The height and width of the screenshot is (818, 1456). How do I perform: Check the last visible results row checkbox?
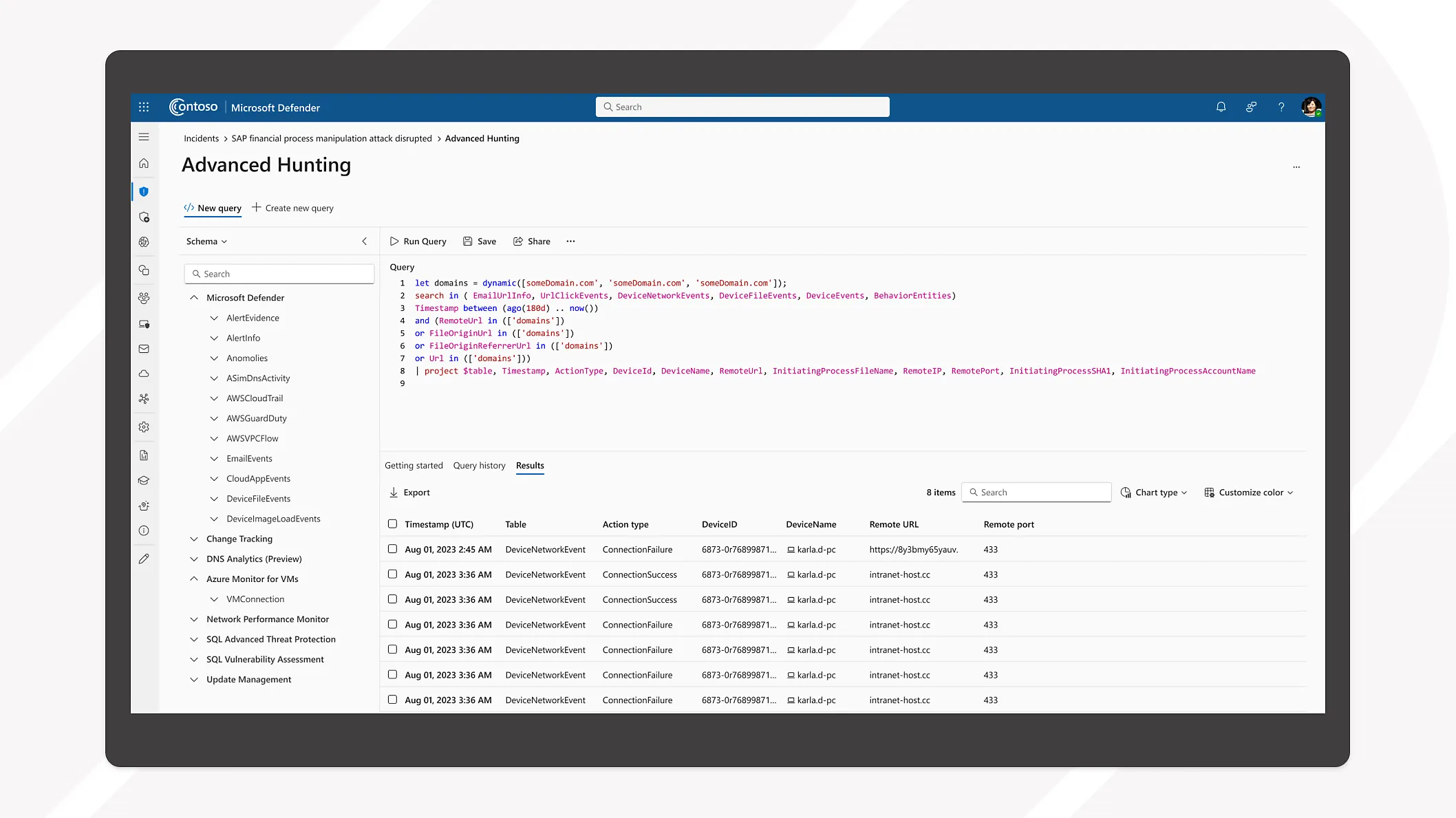392,700
